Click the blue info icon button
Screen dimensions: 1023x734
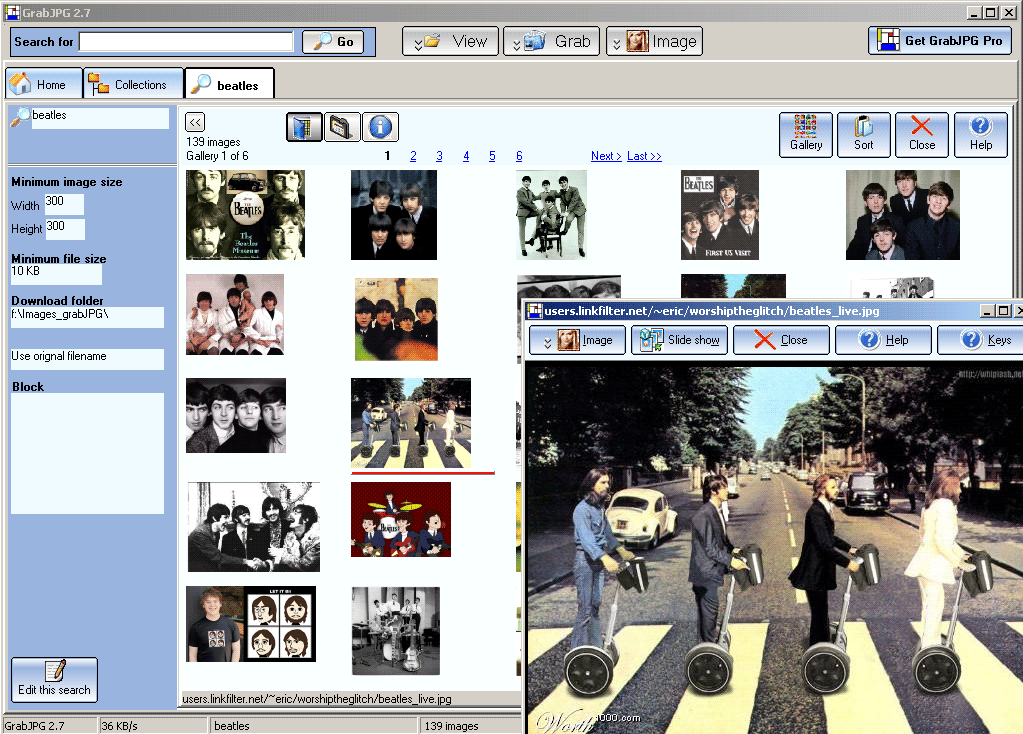click(380, 127)
